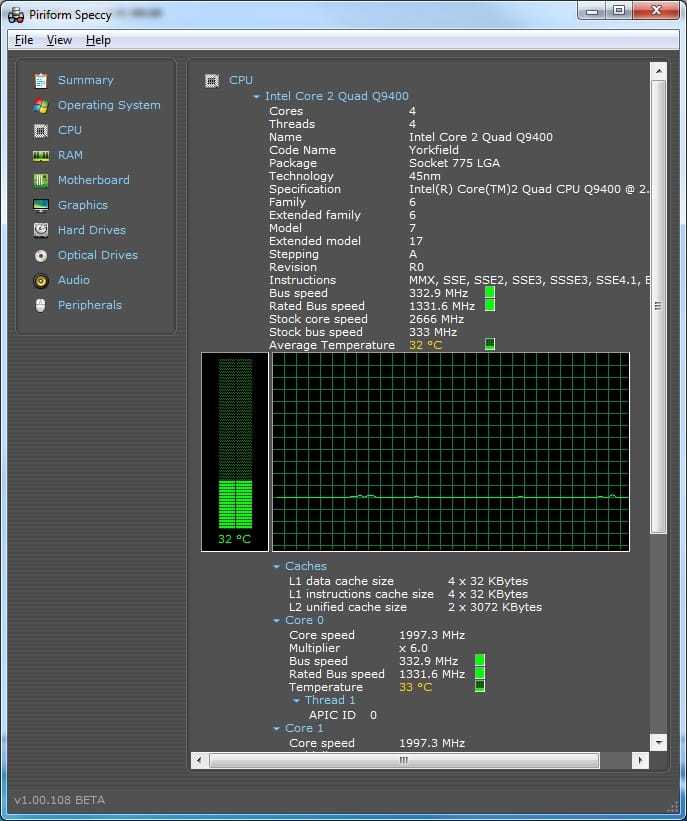Open the File menu
The width and height of the screenshot is (687, 821).
pos(24,40)
